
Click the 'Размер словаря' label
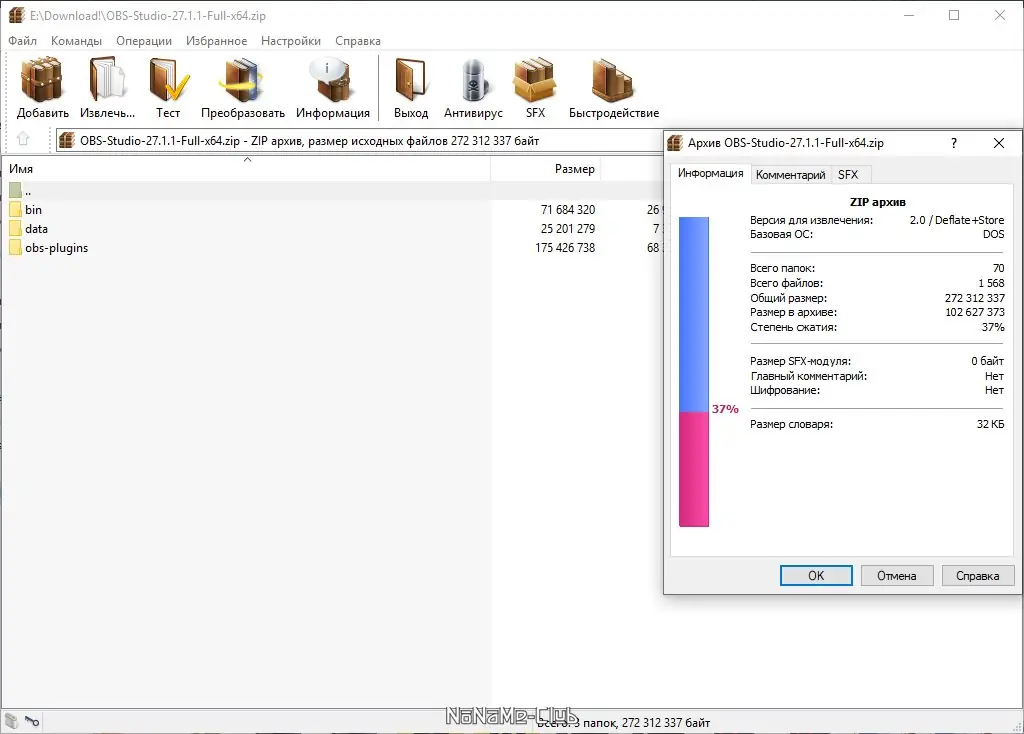(x=791, y=424)
